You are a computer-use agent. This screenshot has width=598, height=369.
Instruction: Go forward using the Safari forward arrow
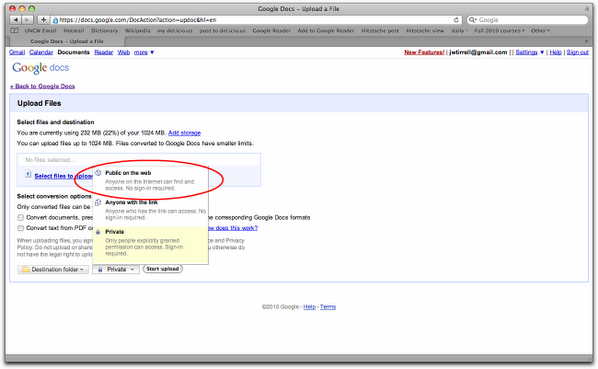pyautogui.click(x=27, y=19)
